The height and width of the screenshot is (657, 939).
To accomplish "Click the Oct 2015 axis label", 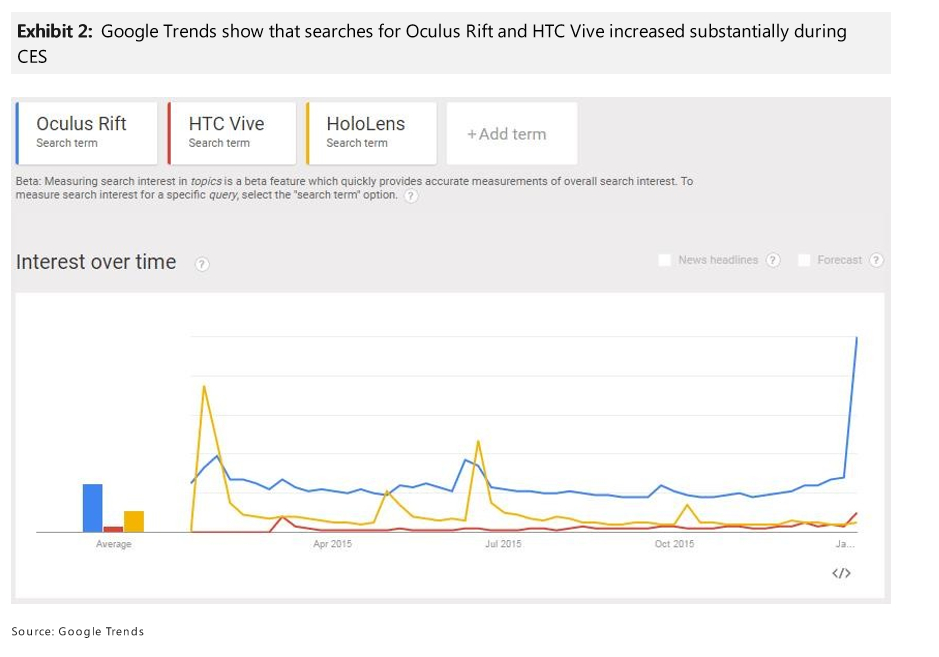I will click(674, 544).
